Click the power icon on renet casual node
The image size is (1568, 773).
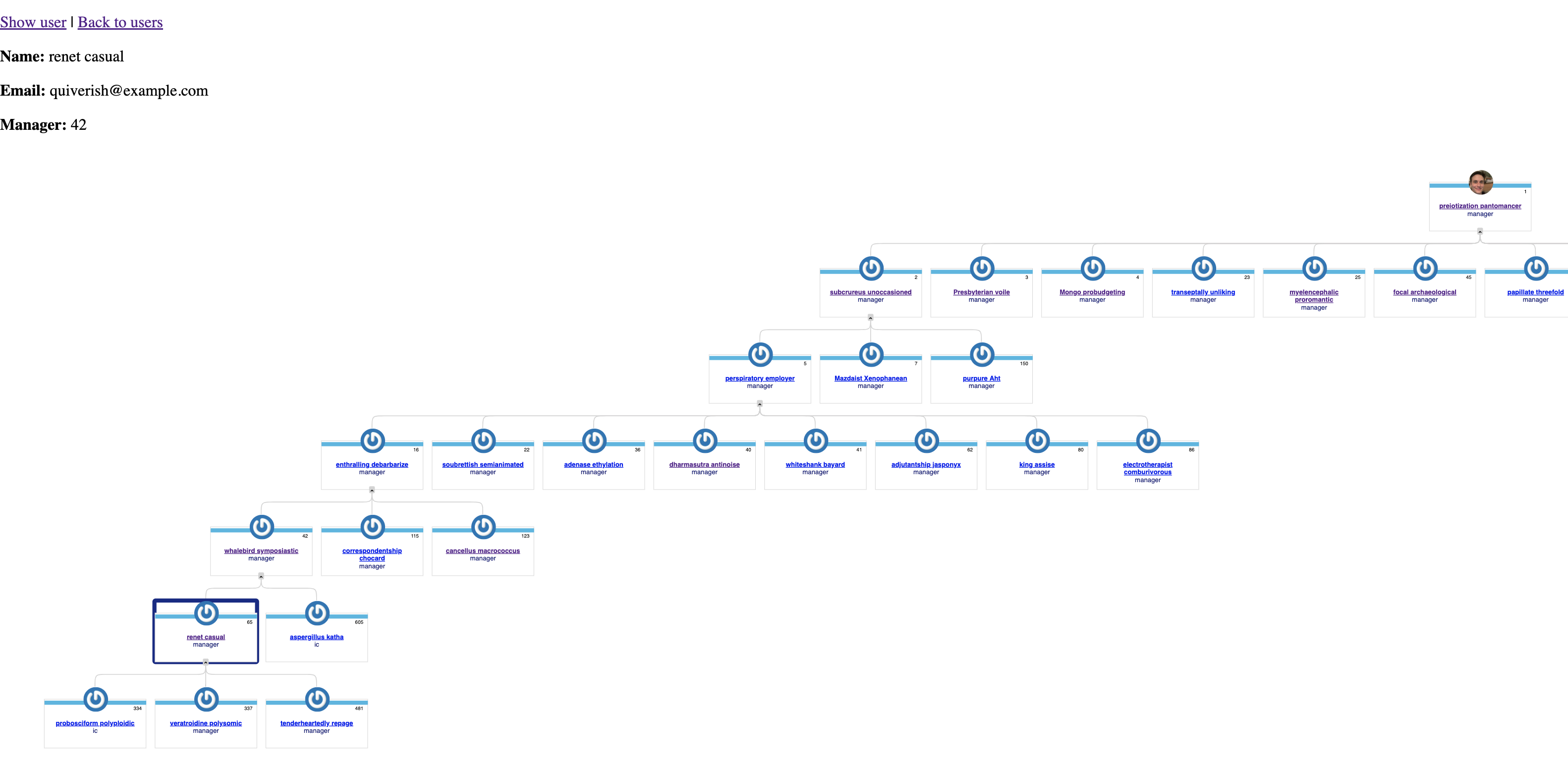pyautogui.click(x=205, y=613)
